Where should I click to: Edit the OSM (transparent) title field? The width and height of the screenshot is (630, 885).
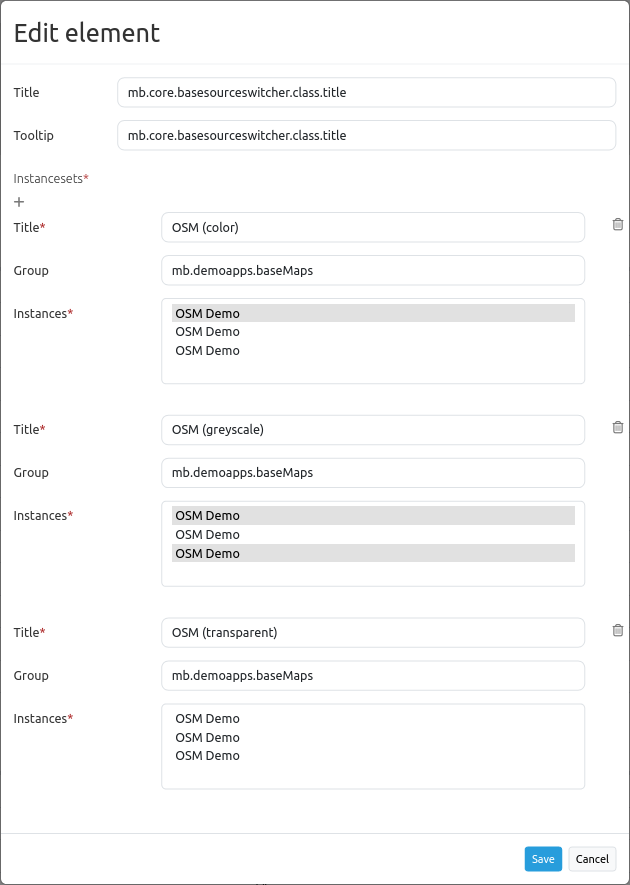point(372,633)
